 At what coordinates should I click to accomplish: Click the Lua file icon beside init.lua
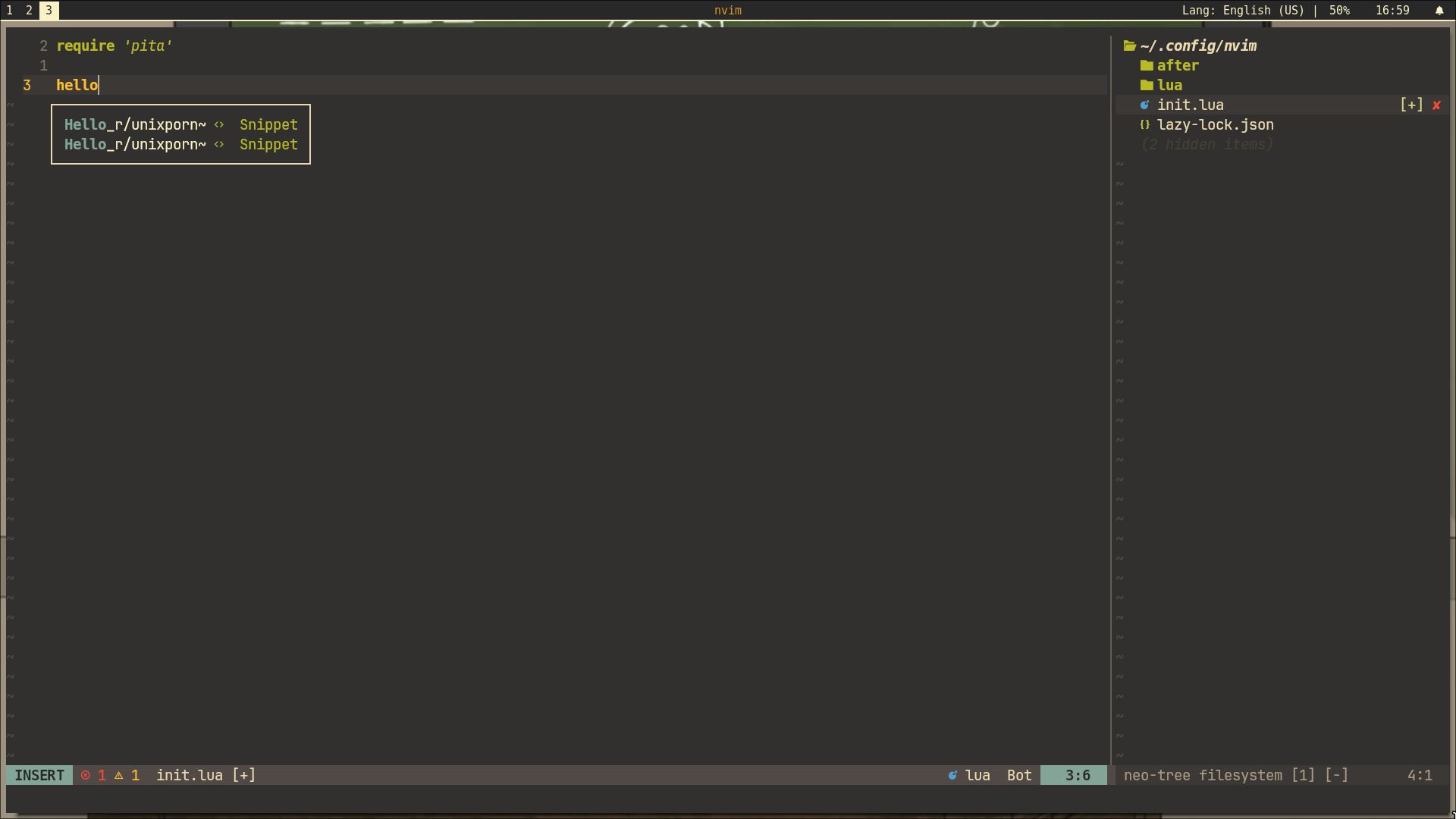click(x=1144, y=105)
